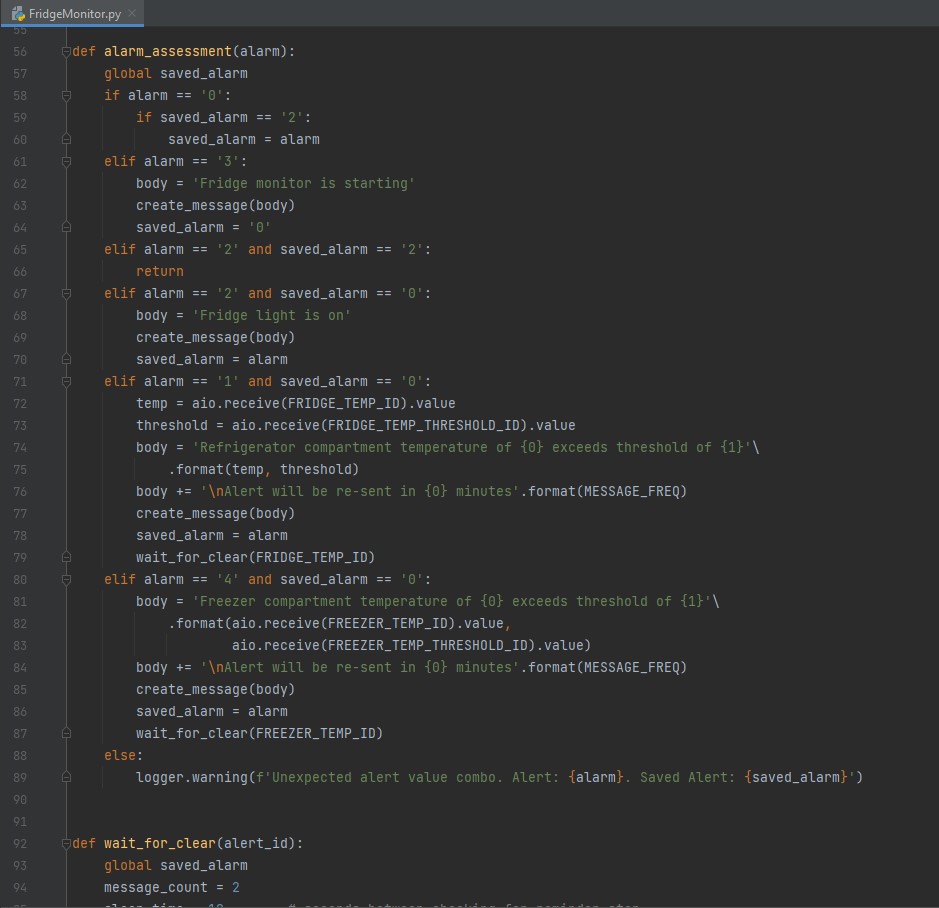Click the return keyword on line 66
The height and width of the screenshot is (908, 939).
click(x=160, y=272)
